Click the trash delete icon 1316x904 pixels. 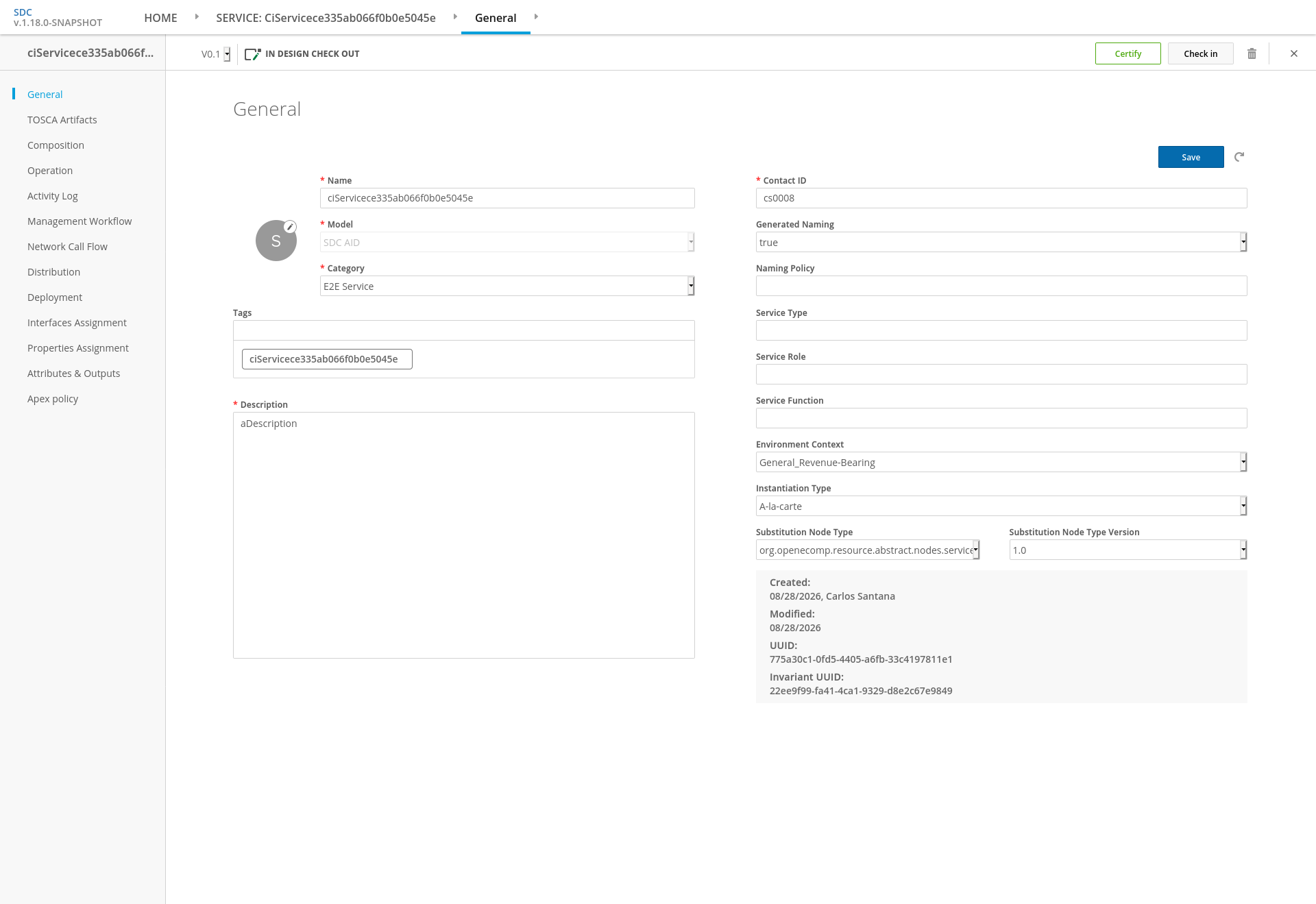pos(1252,53)
